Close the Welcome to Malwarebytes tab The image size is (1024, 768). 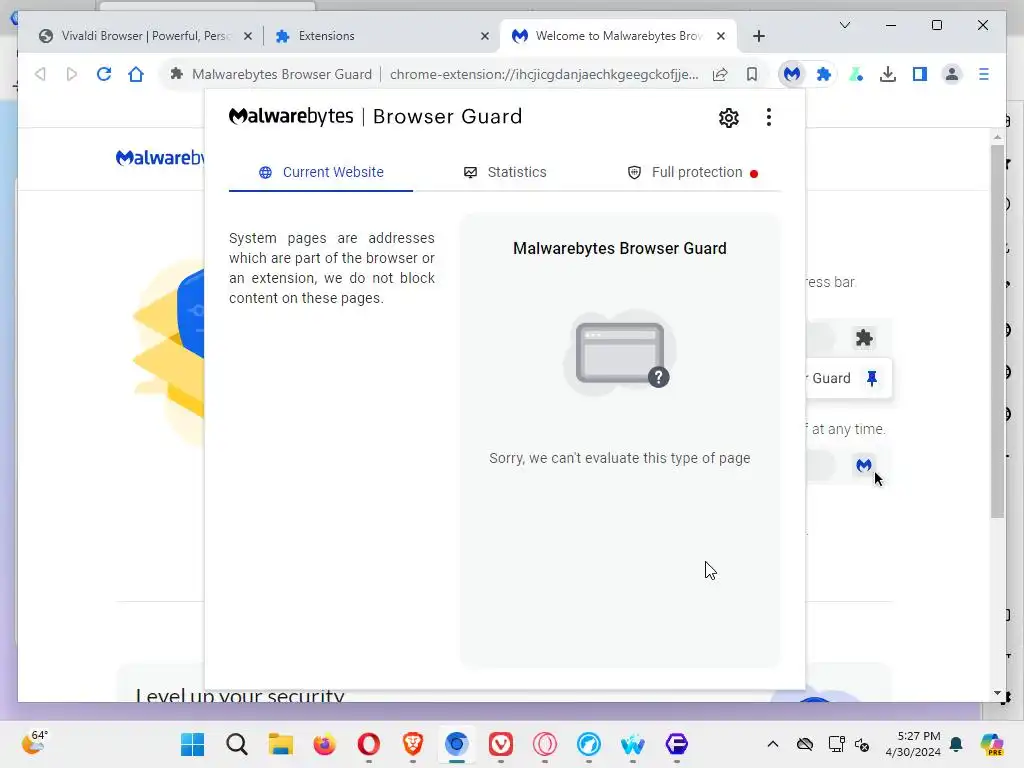click(x=721, y=37)
